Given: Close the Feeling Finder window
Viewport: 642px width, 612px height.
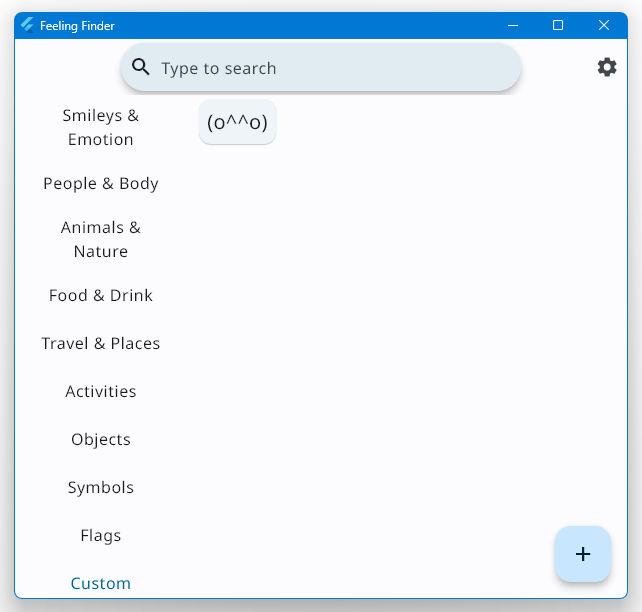Looking at the screenshot, I should point(604,25).
